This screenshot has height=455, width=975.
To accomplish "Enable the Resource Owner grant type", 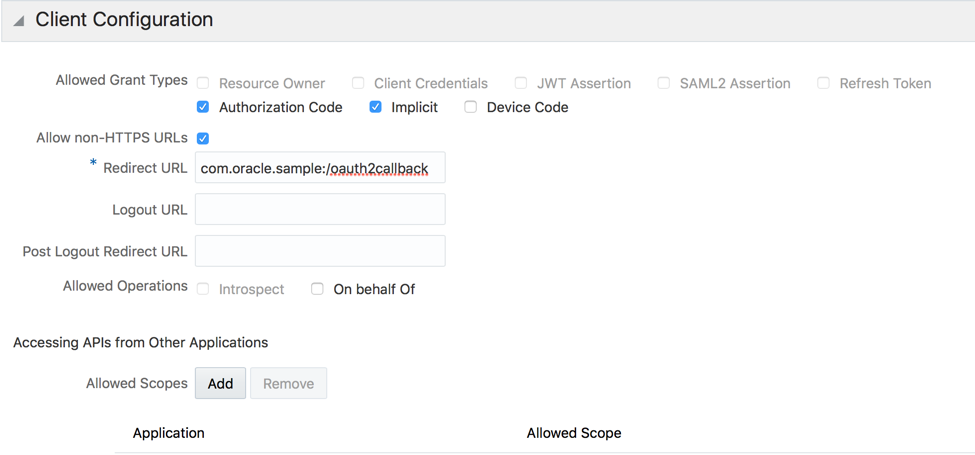I will tap(203, 83).
